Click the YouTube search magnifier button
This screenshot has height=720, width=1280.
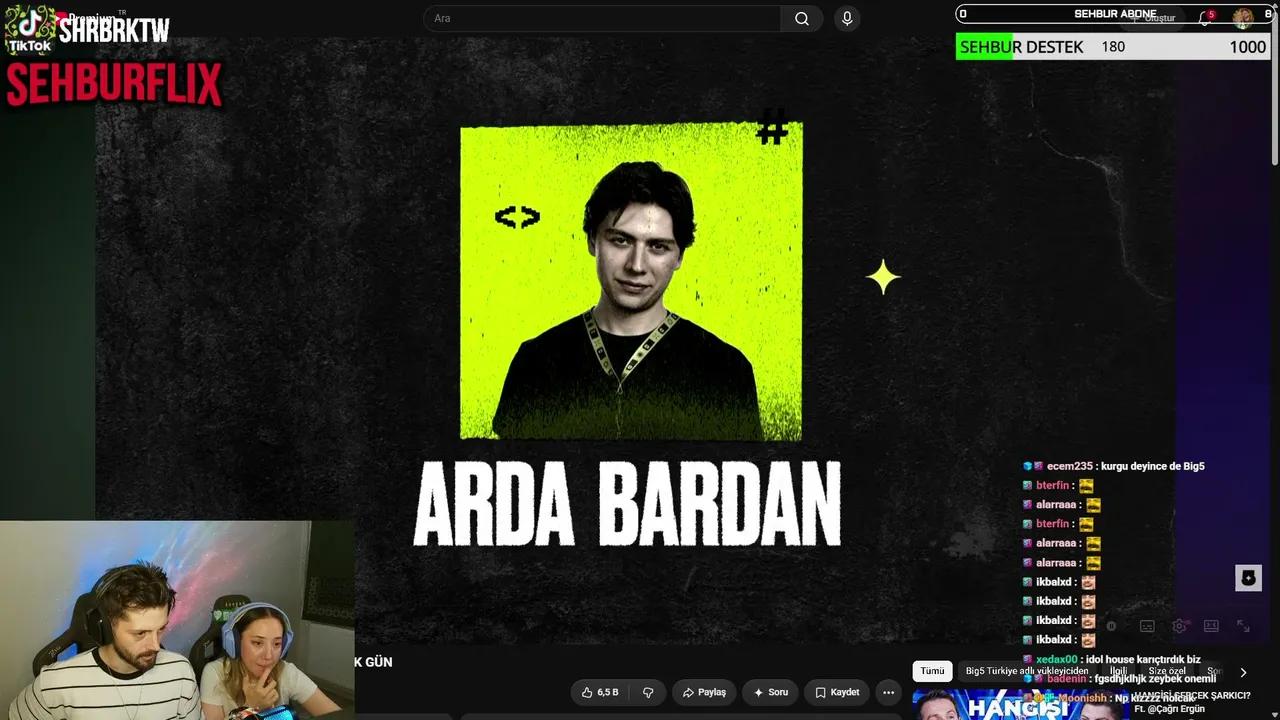802,18
